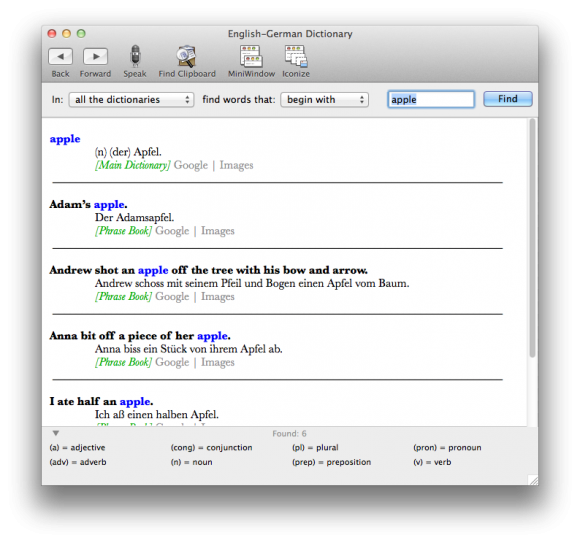Click the Speak microphone icon
The image size is (580, 543).
pos(135,57)
